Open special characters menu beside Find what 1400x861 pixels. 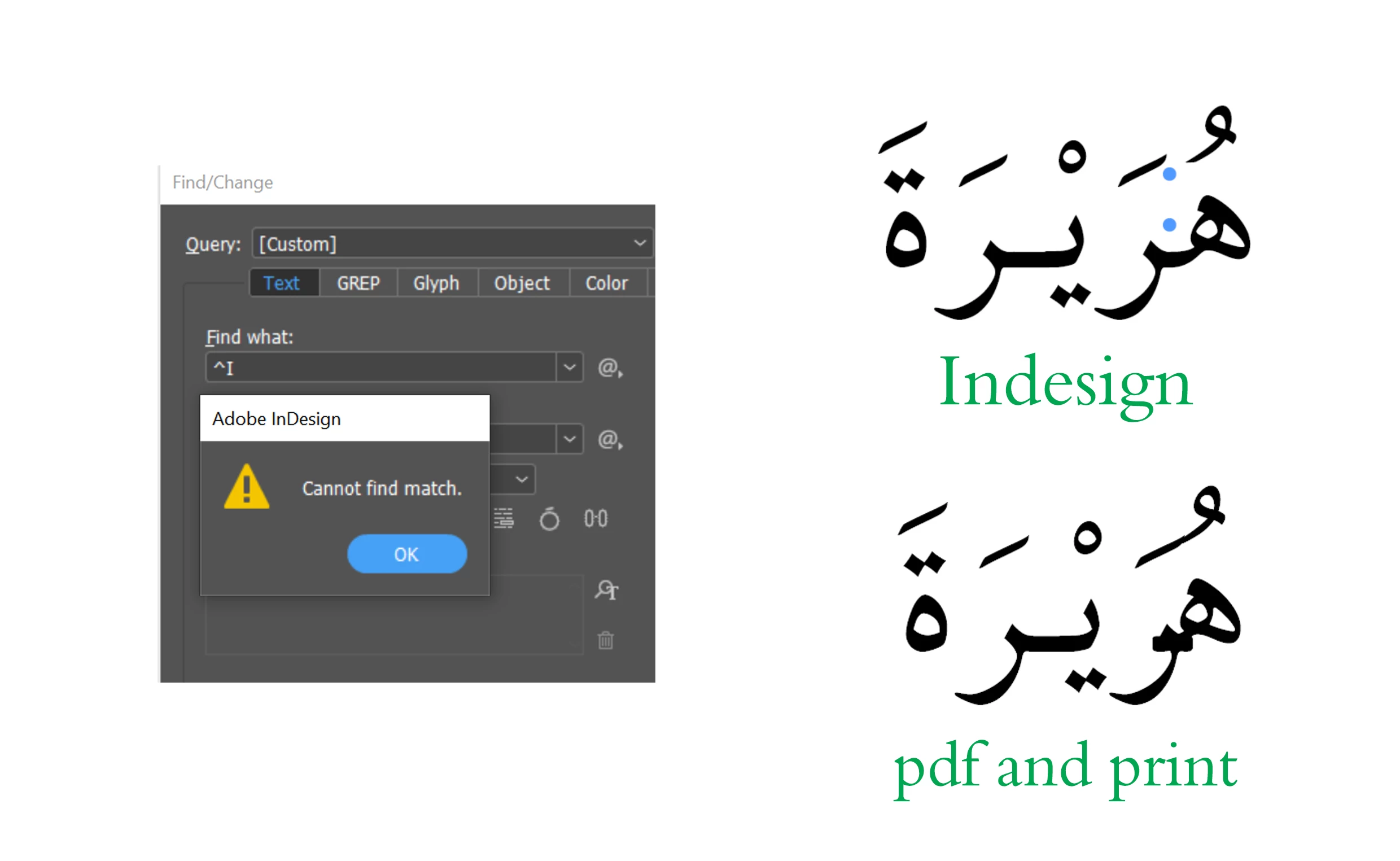pos(610,369)
